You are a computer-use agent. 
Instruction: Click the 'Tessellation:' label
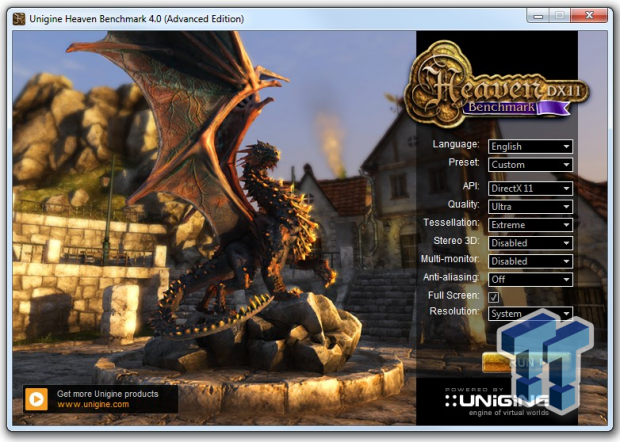[451, 223]
